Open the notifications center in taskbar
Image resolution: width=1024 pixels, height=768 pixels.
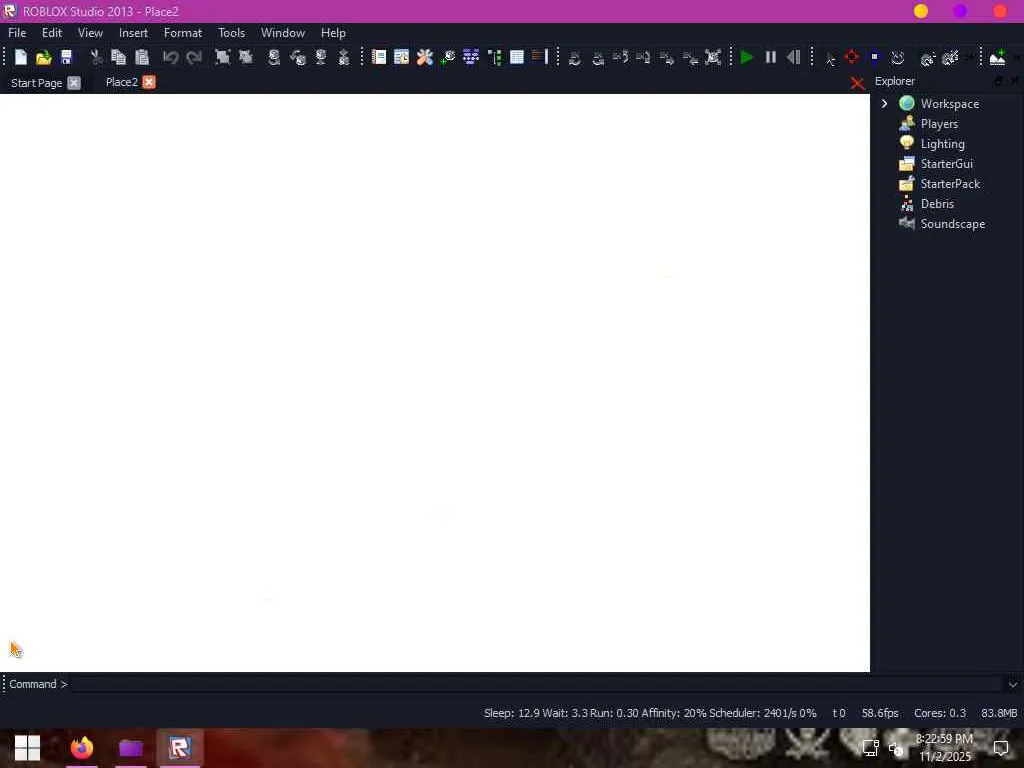(x=1000, y=748)
